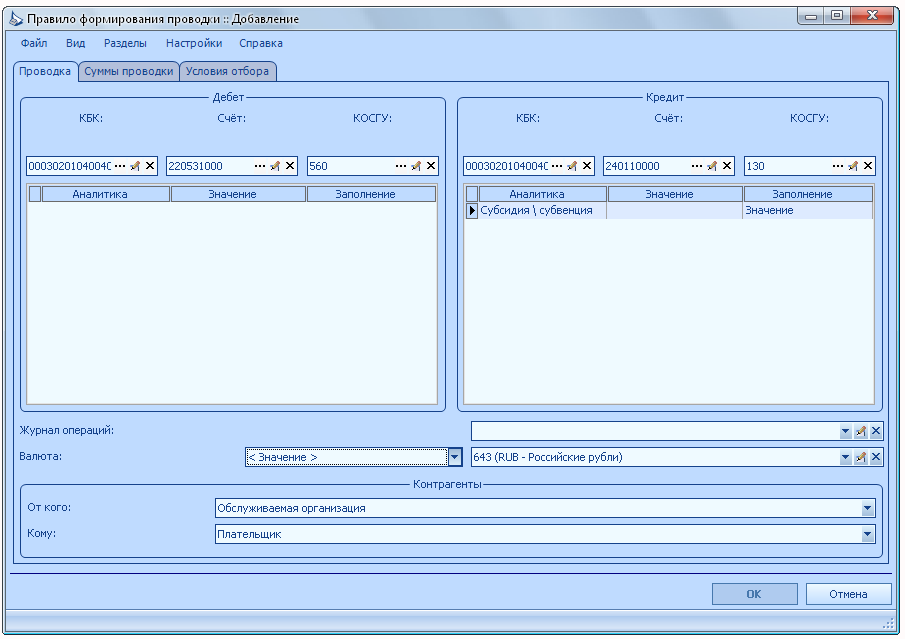Screen dimensions: 905x639
Task: Click the pencil icon beside the 643 RUB currency
Action: point(861,458)
